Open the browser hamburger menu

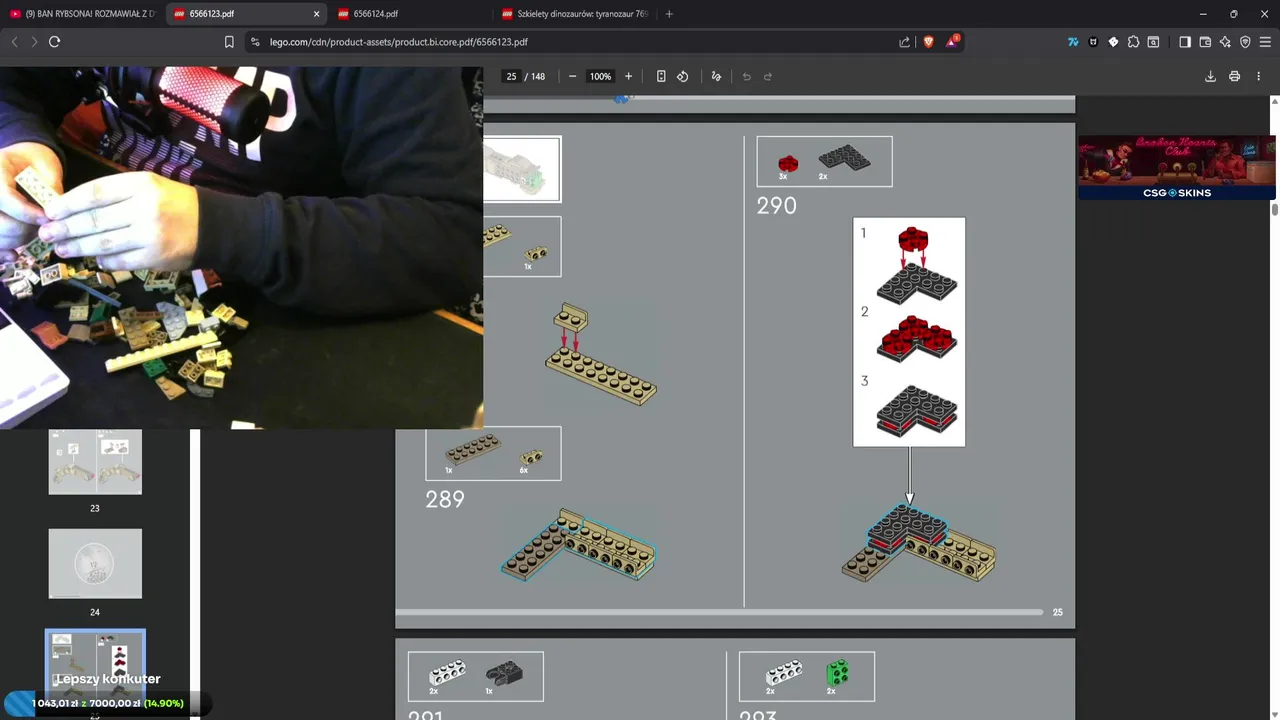coord(1265,42)
